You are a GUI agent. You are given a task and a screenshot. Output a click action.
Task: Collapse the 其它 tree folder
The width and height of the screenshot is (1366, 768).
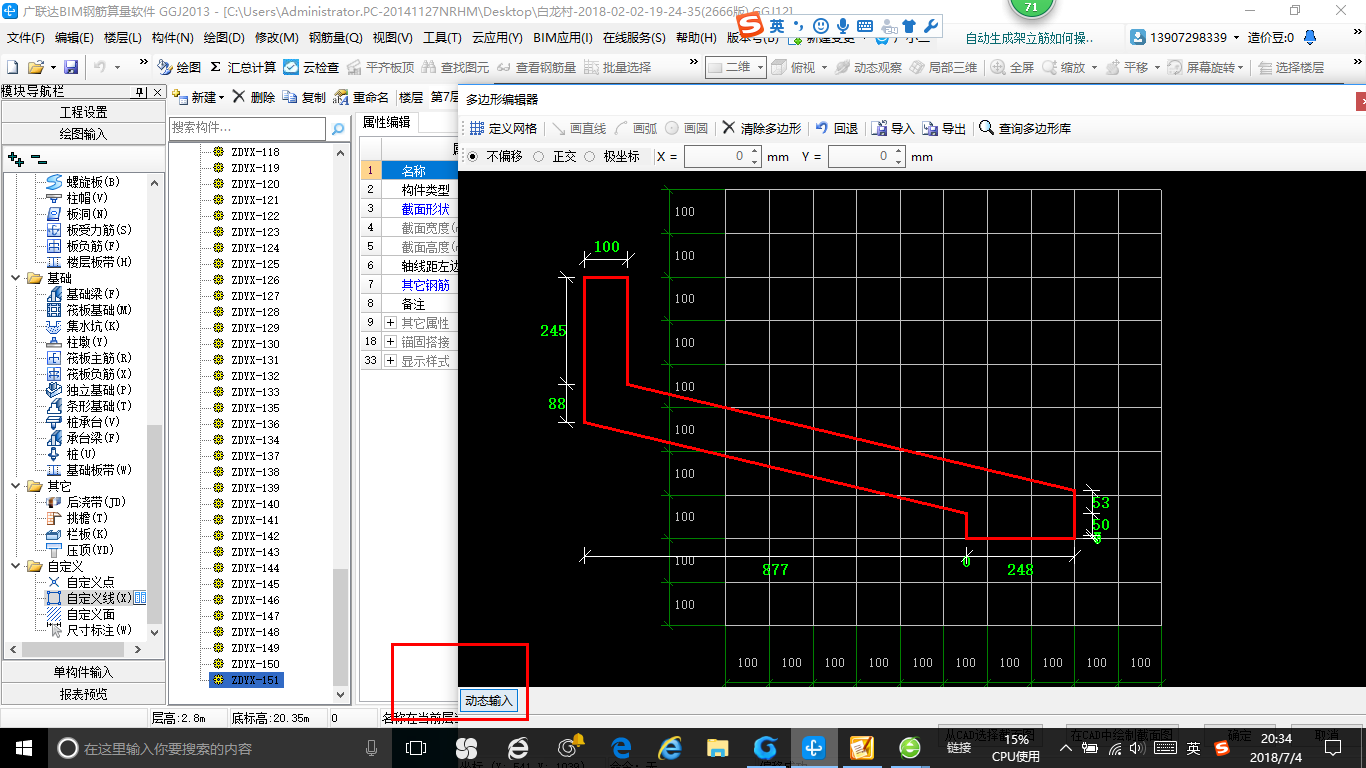pyautogui.click(x=15, y=486)
